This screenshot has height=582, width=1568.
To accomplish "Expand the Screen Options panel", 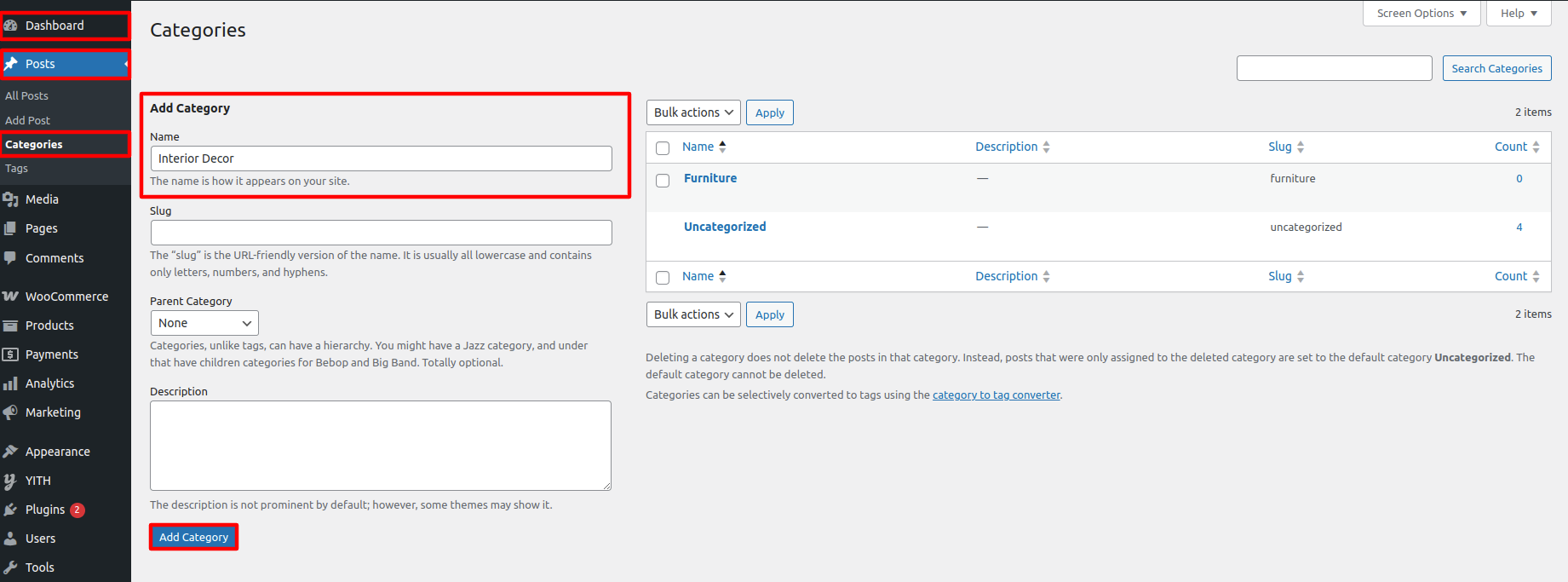I will tap(1422, 14).
